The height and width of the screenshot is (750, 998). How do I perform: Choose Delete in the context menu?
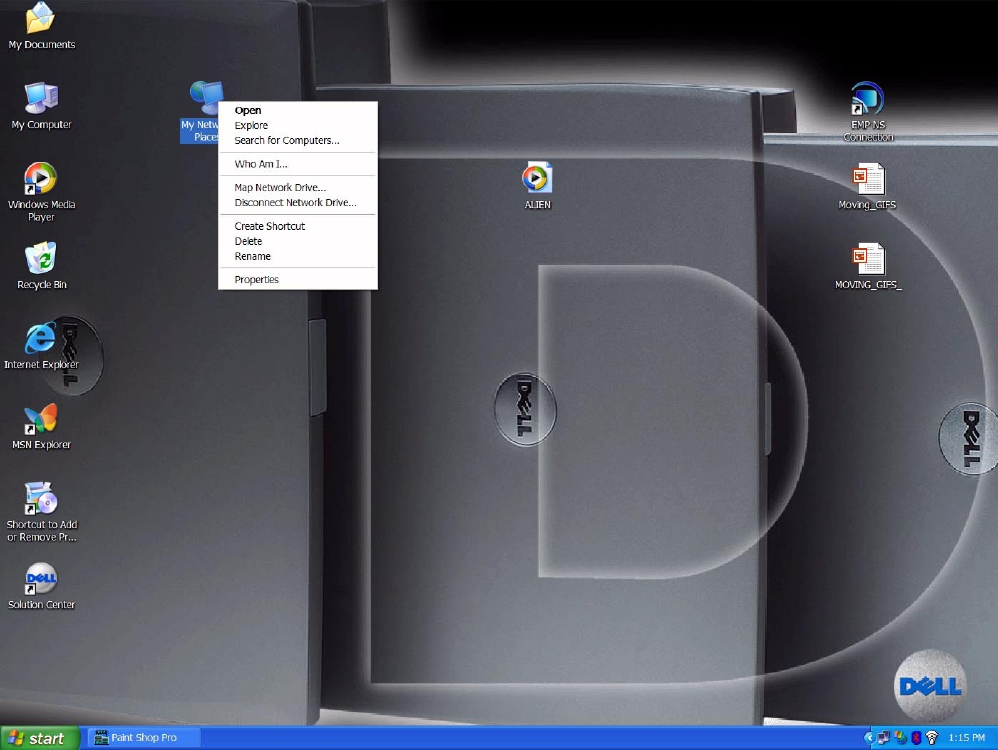[298, 241]
